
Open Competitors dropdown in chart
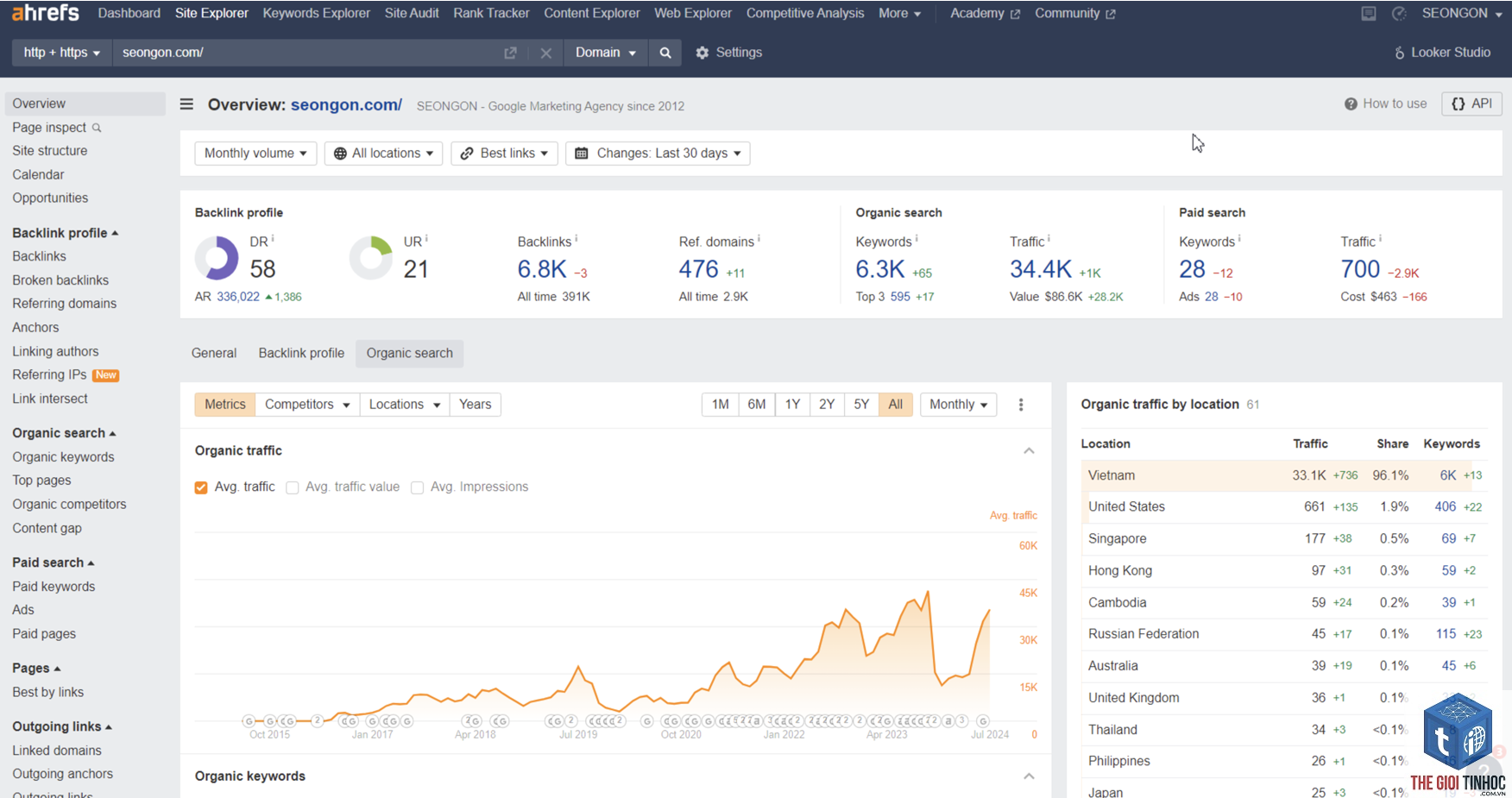pyautogui.click(x=307, y=405)
